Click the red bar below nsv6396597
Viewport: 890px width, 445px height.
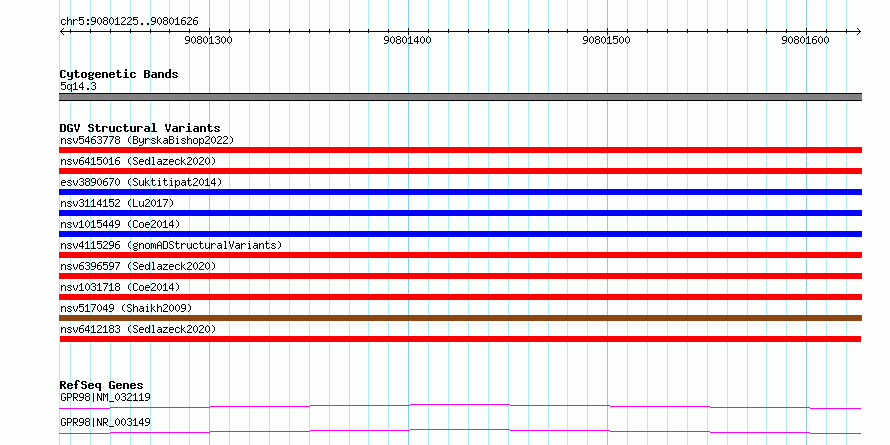tap(460, 276)
